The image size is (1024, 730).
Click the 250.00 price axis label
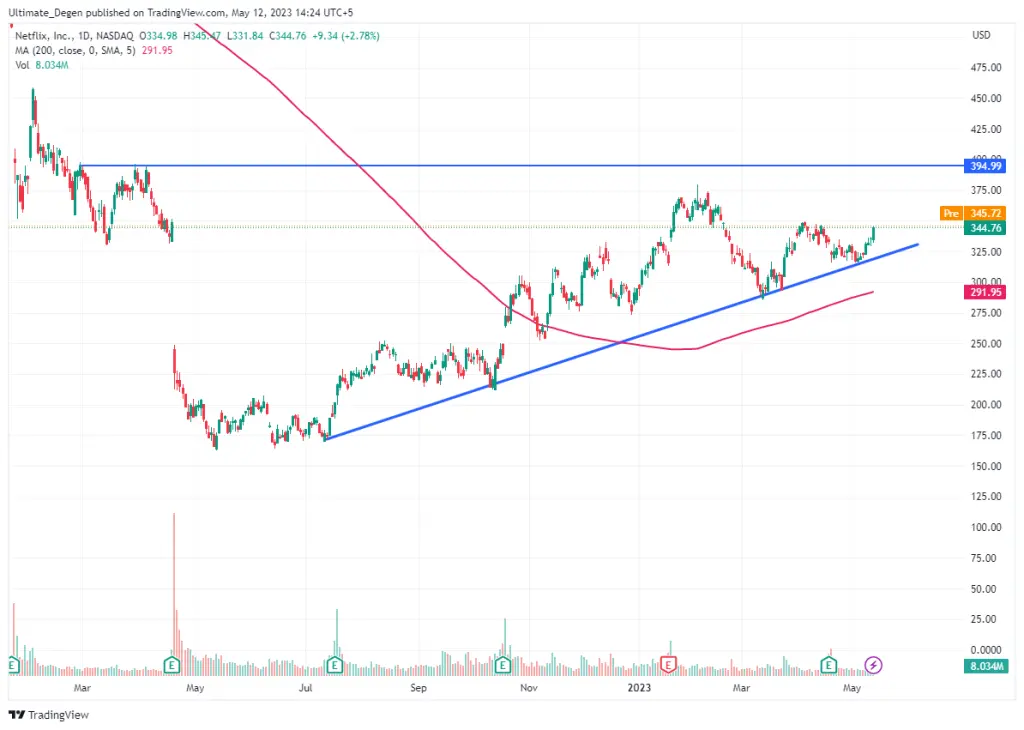point(985,343)
